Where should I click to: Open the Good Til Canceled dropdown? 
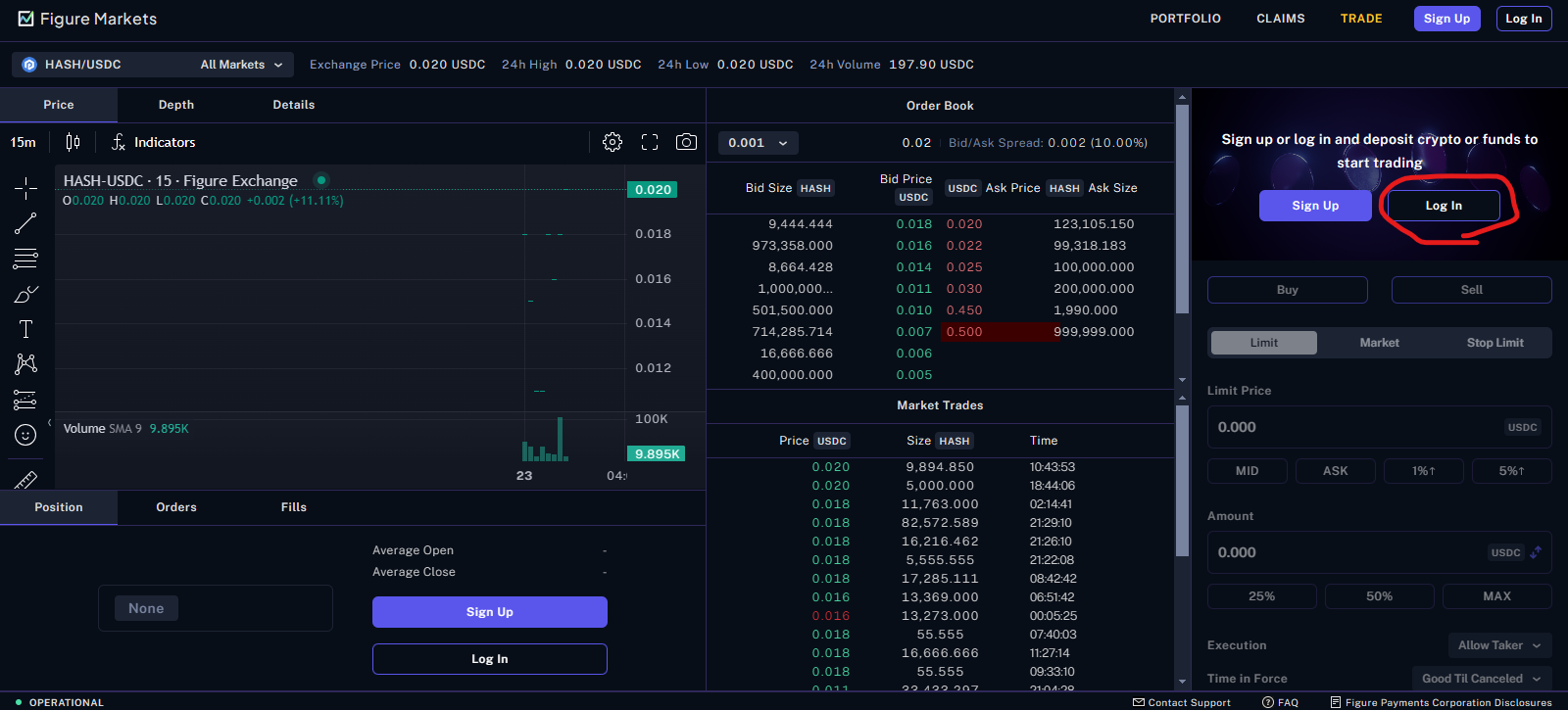(x=1482, y=679)
